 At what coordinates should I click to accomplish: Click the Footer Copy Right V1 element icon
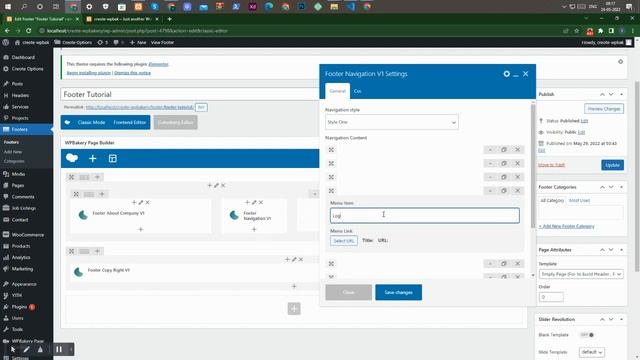click(78, 272)
